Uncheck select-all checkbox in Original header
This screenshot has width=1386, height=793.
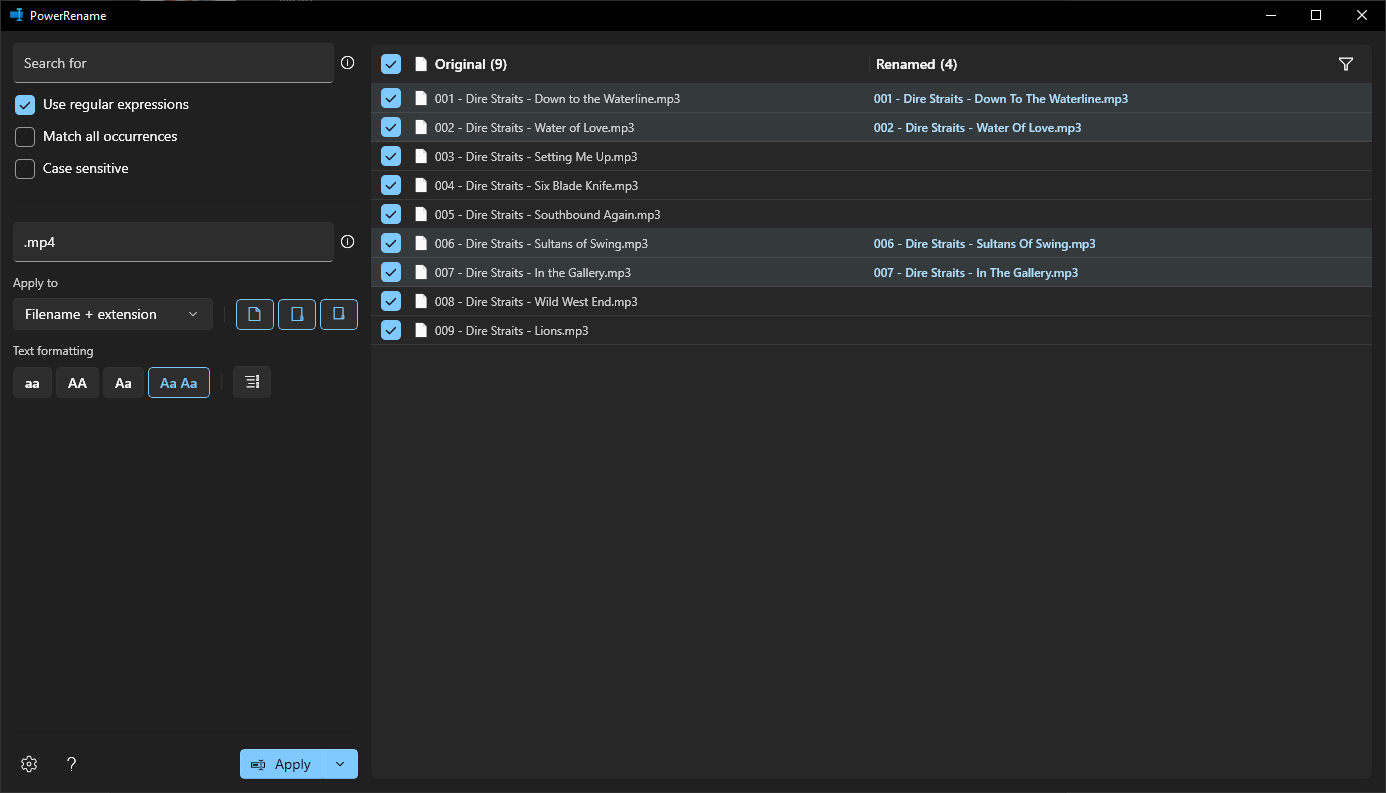point(391,64)
